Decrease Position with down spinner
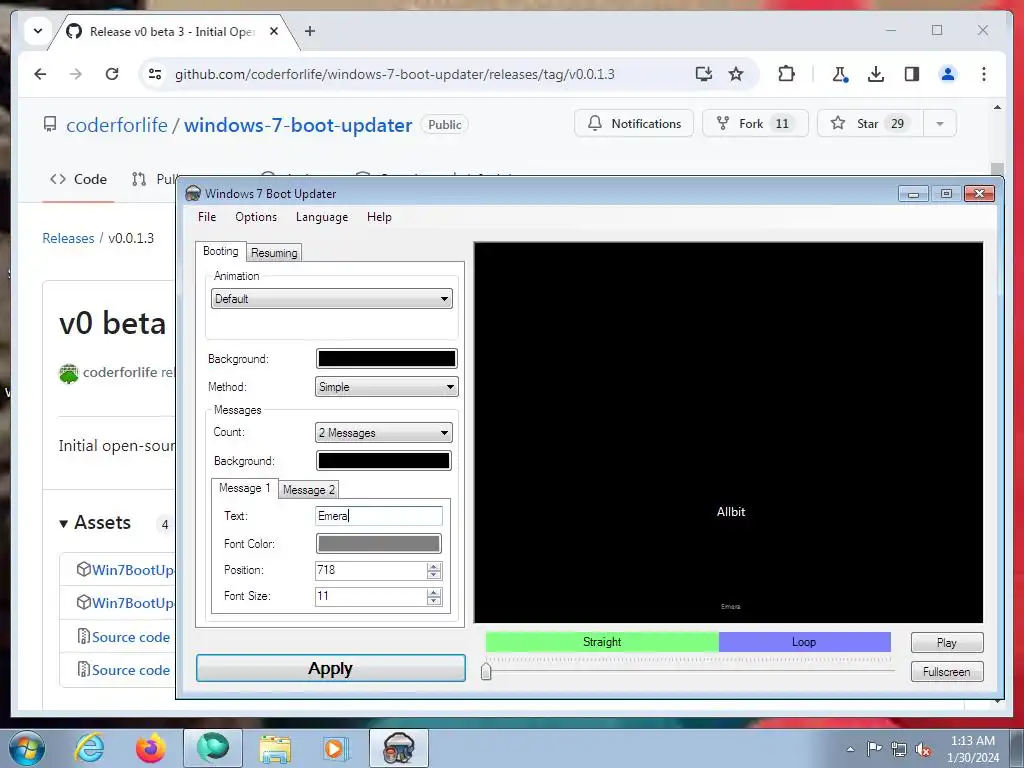Screen dimensions: 1024x768 pos(434,575)
